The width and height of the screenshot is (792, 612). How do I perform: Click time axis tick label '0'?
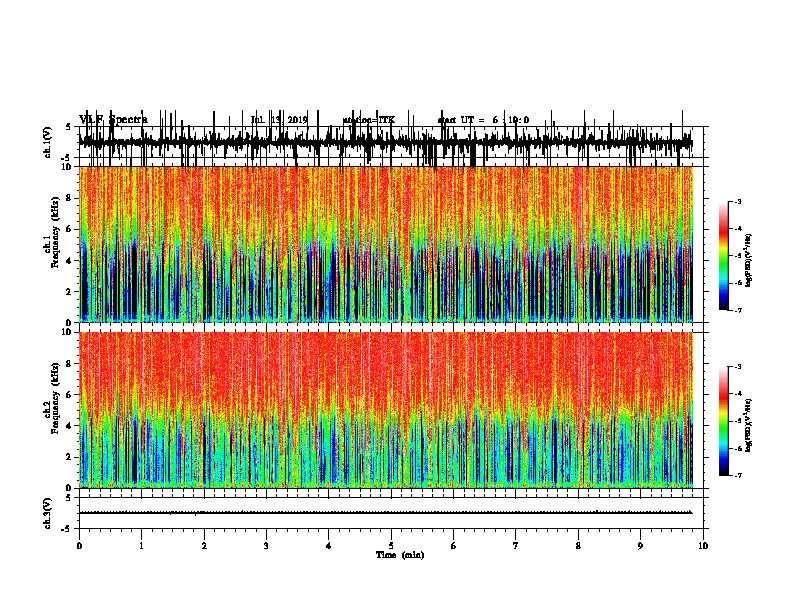point(79,546)
